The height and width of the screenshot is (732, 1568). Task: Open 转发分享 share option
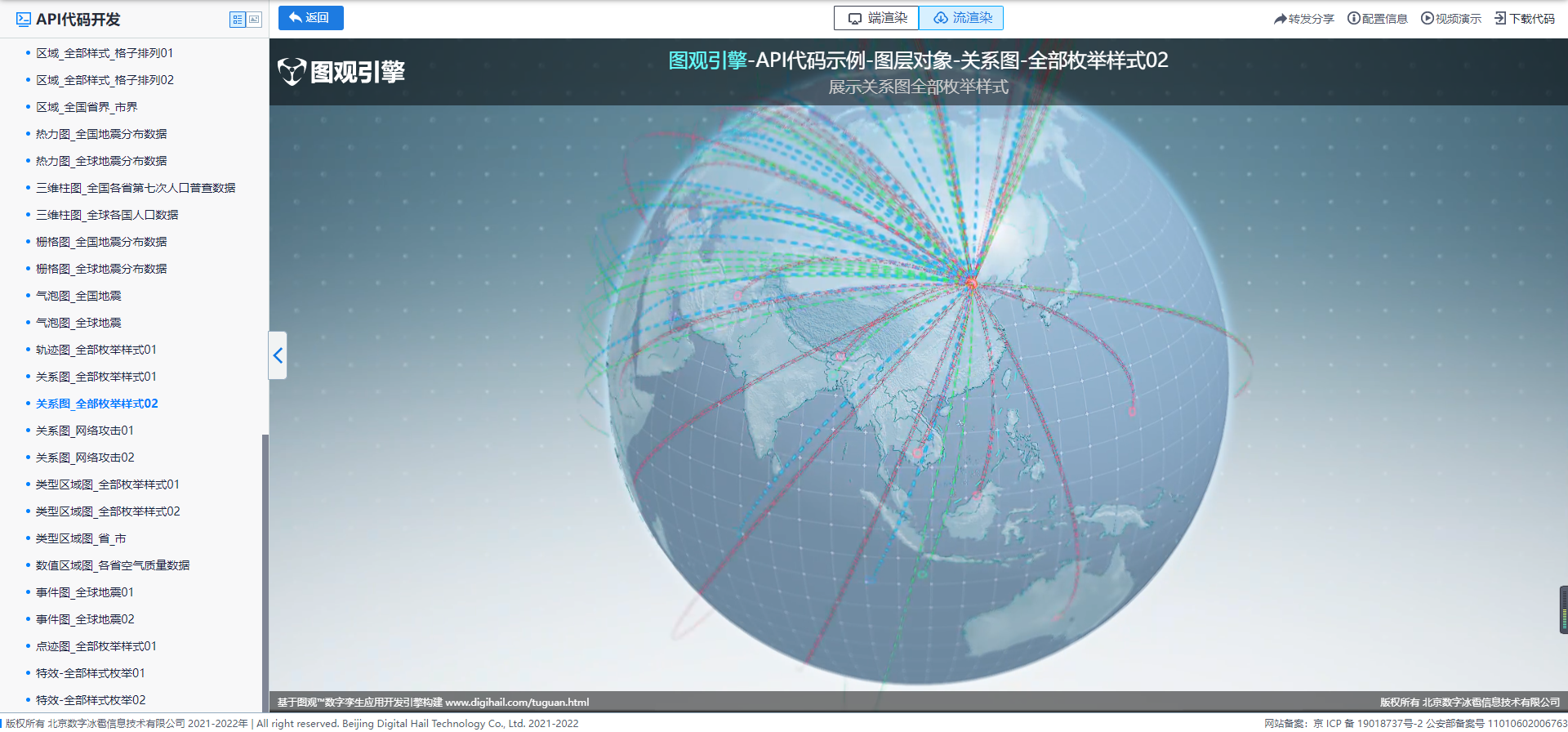(x=1304, y=19)
